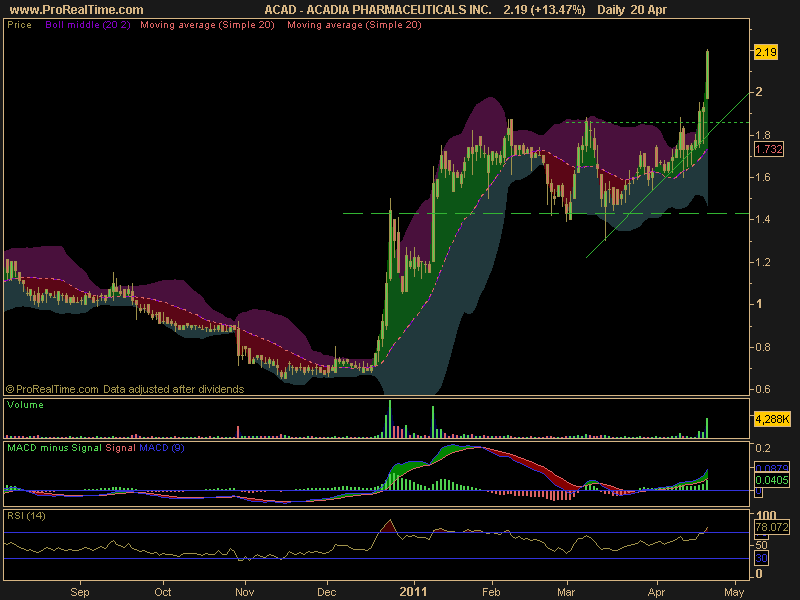Click the May label on the time axis
The width and height of the screenshot is (800, 600).
[734, 592]
